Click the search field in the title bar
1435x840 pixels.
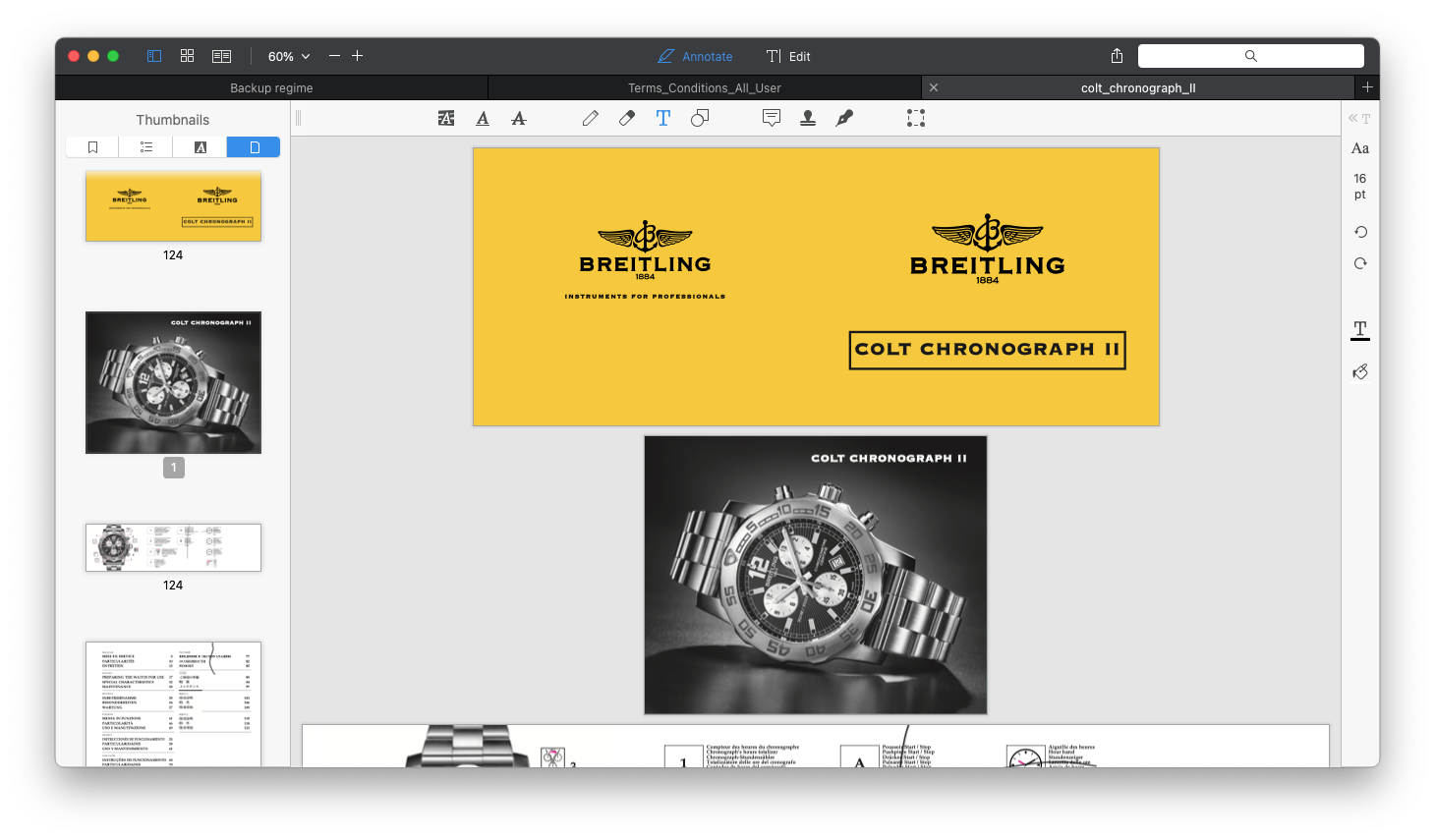[1251, 56]
